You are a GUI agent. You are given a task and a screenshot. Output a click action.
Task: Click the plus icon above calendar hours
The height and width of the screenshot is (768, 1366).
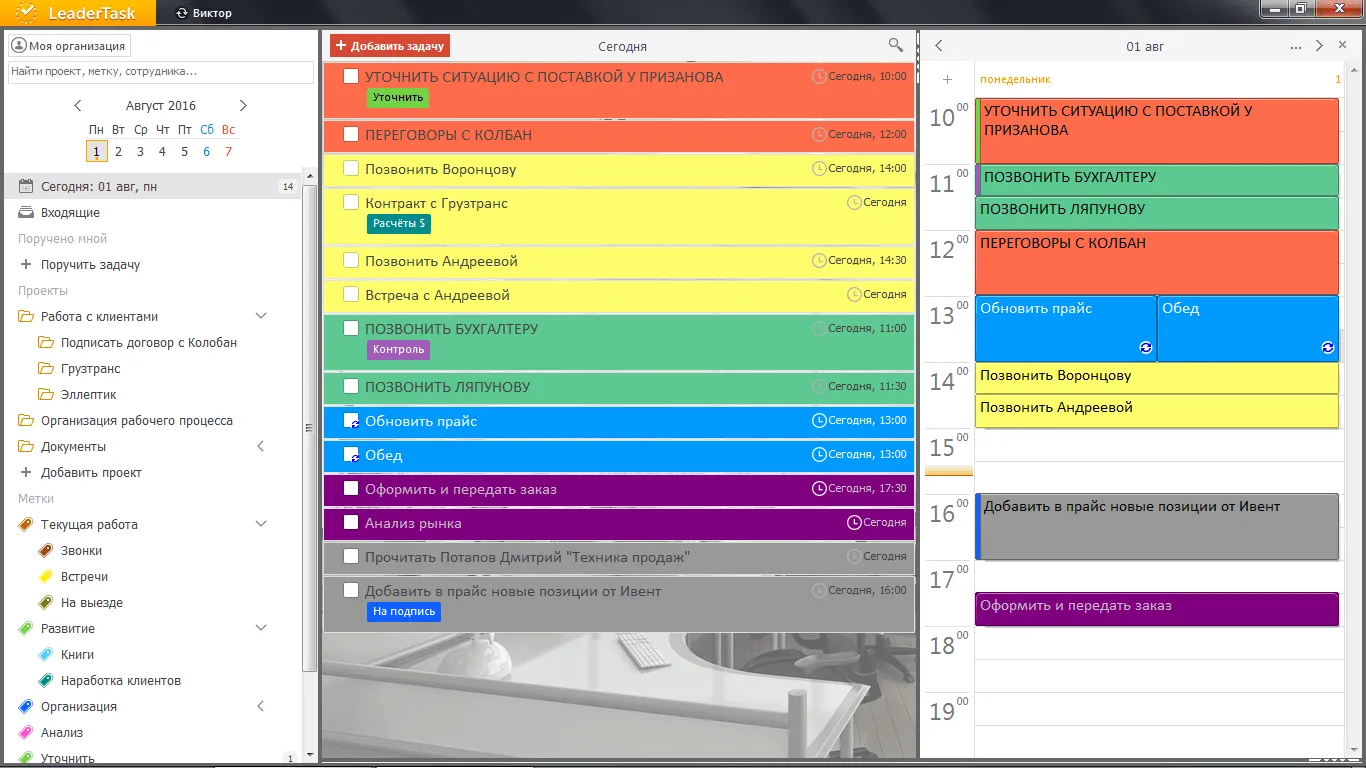(947, 79)
